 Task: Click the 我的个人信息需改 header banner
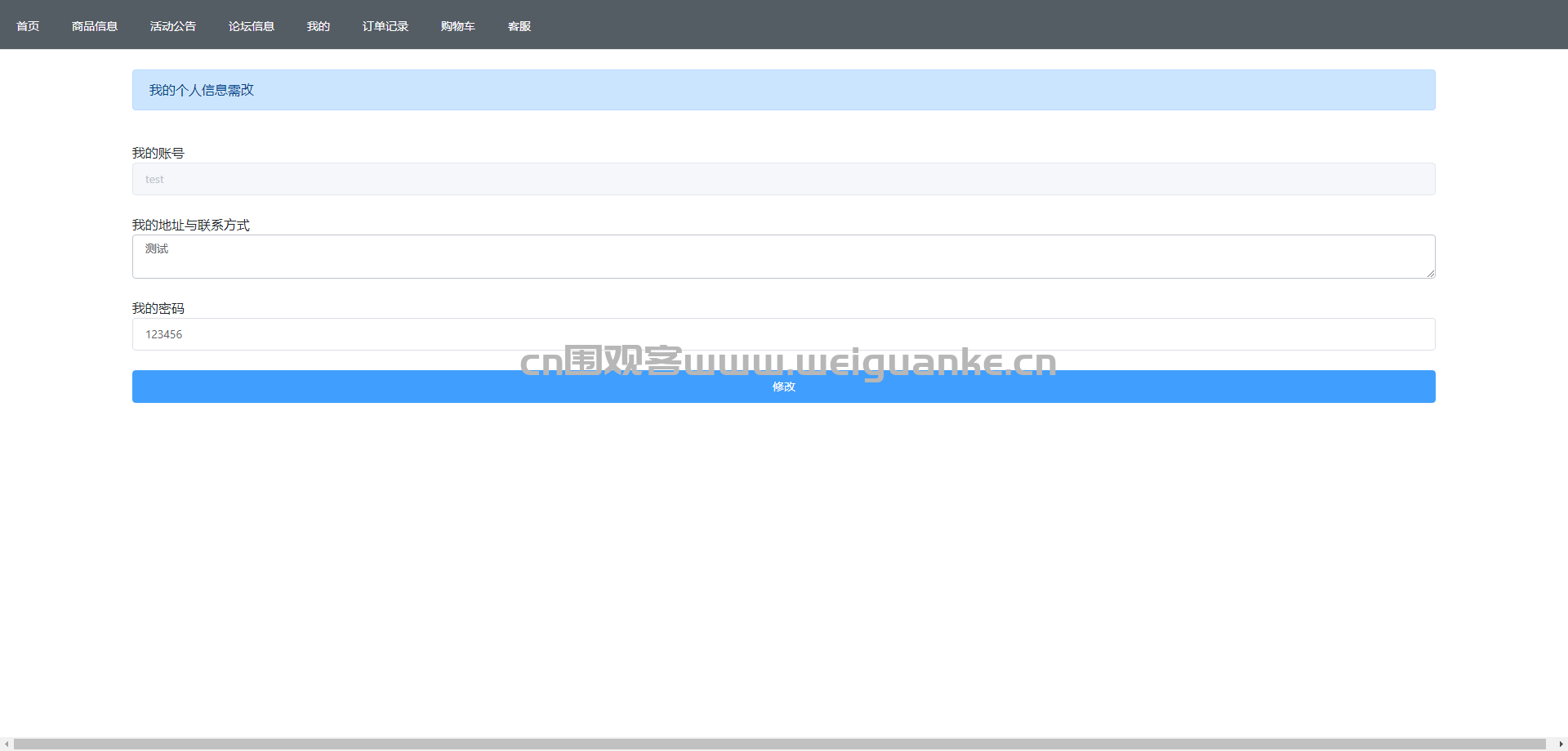coord(784,90)
